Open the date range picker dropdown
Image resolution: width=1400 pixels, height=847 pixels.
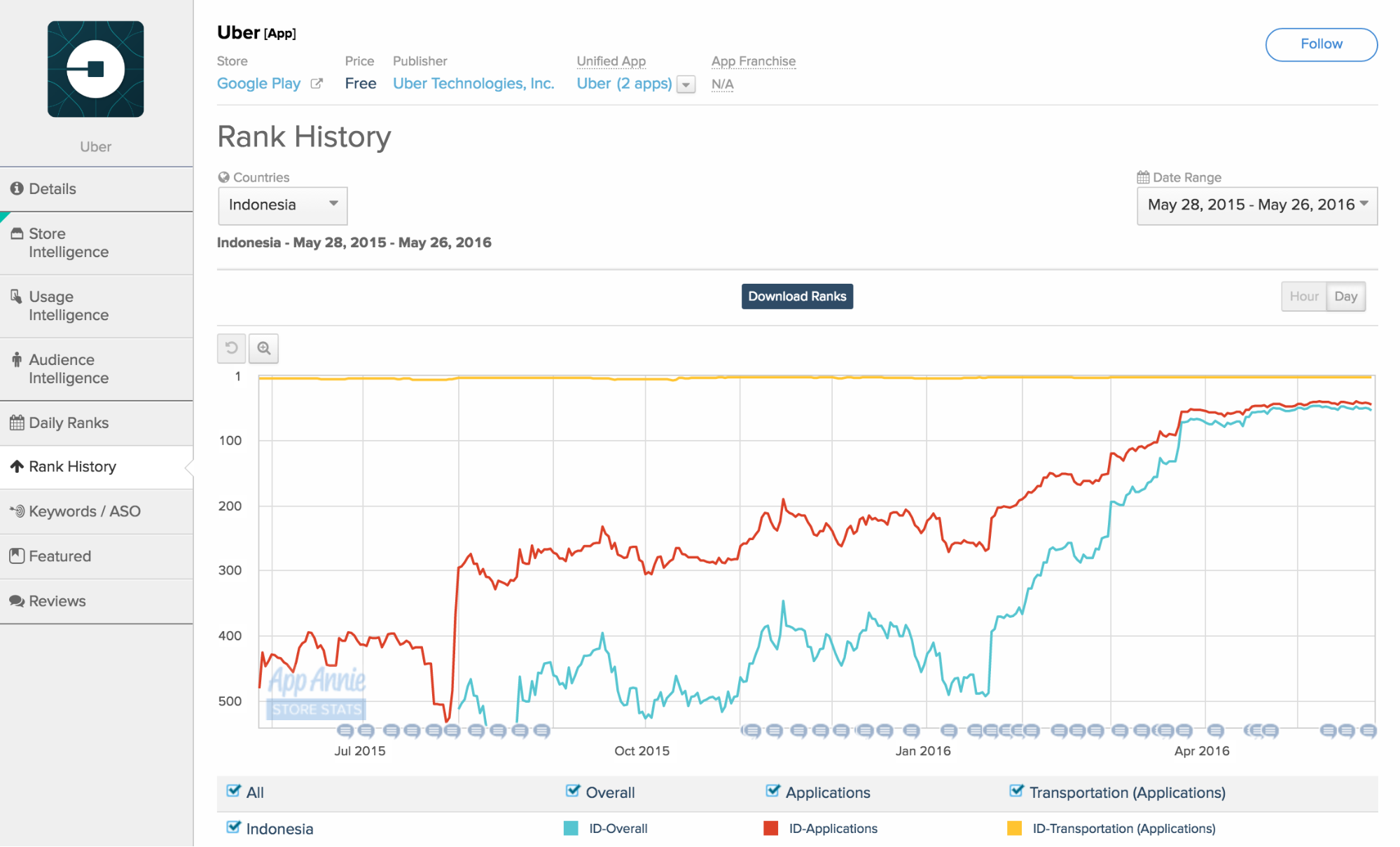pos(1257,205)
